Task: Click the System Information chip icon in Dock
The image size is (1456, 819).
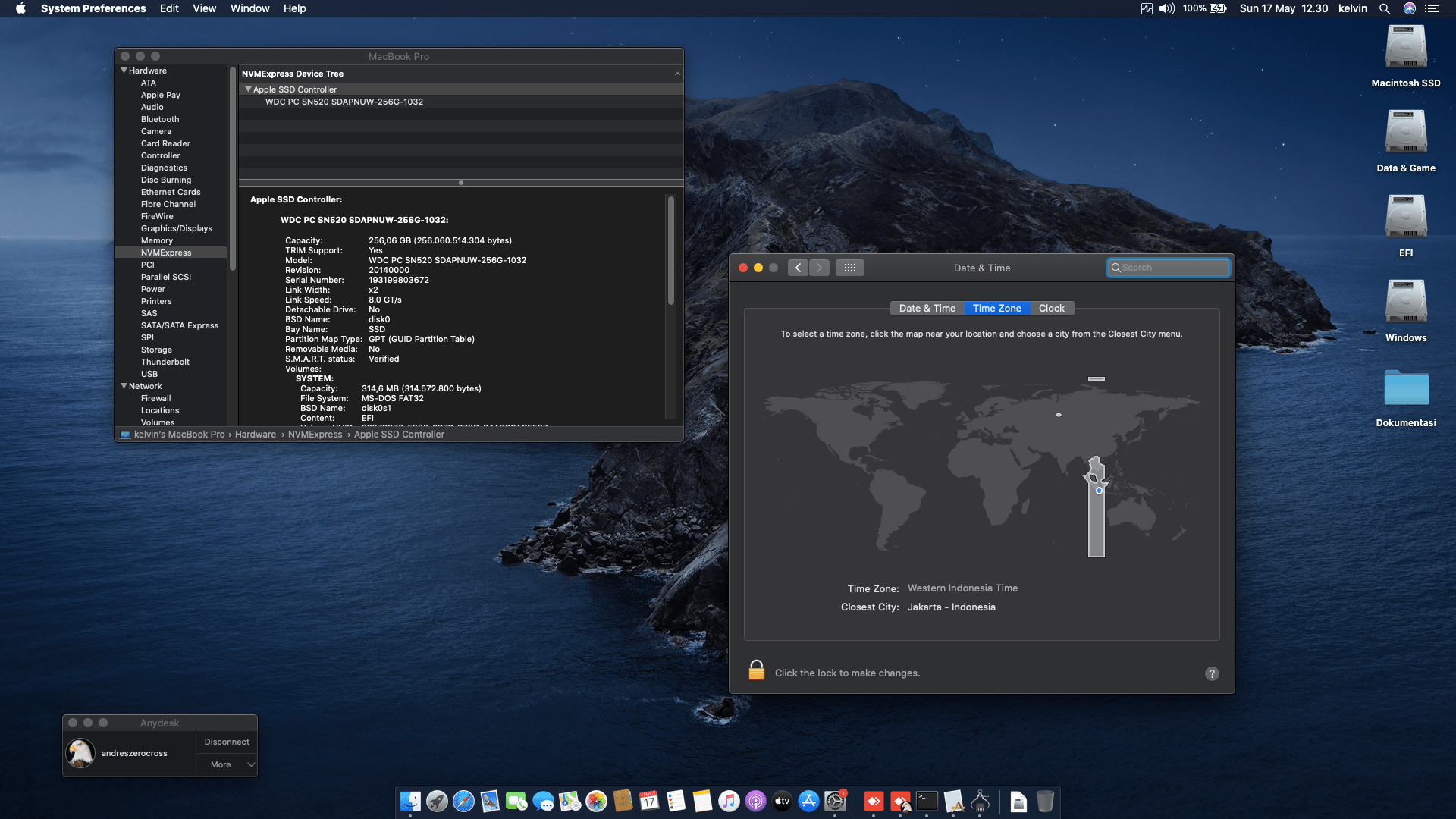Action: [x=980, y=802]
